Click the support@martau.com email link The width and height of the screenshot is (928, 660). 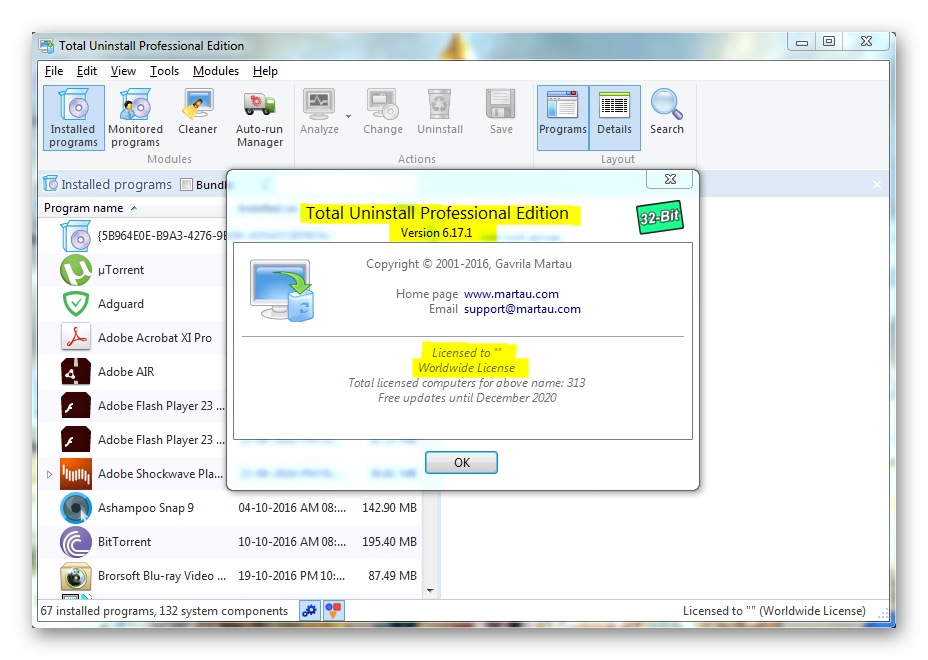click(x=522, y=309)
